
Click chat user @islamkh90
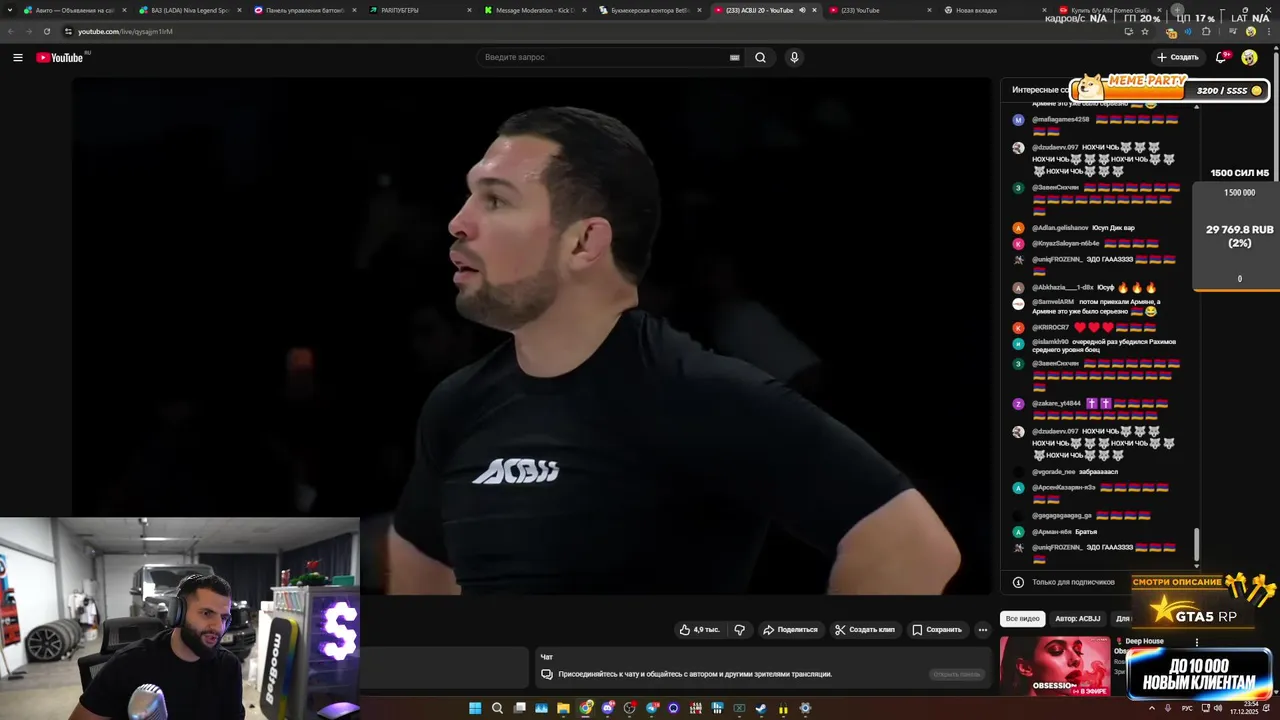pyautogui.click(x=1050, y=342)
